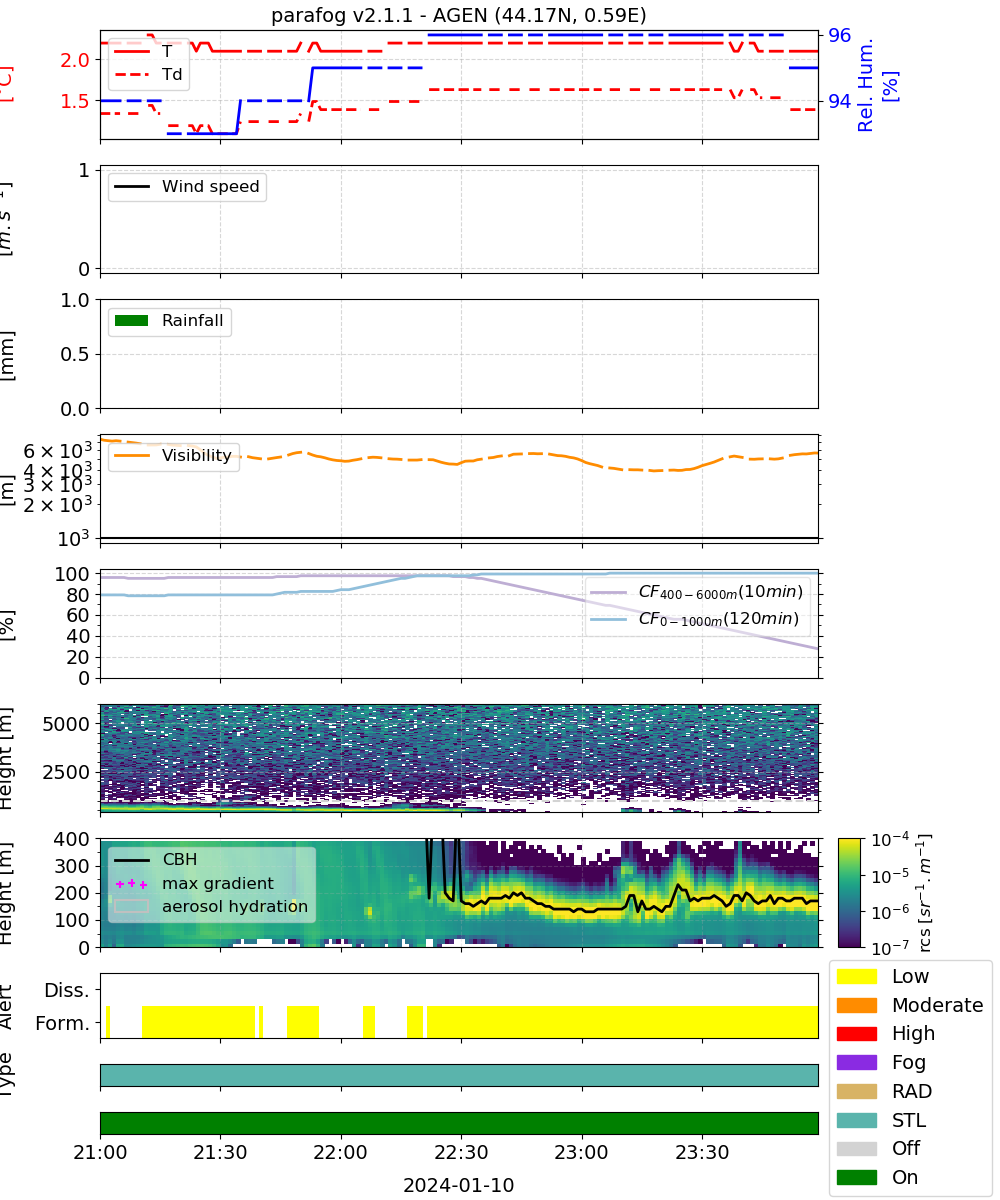This screenshot has height=1200, width=1000.
Task: Click the aerosol hydration legend entry
Action: (211, 908)
